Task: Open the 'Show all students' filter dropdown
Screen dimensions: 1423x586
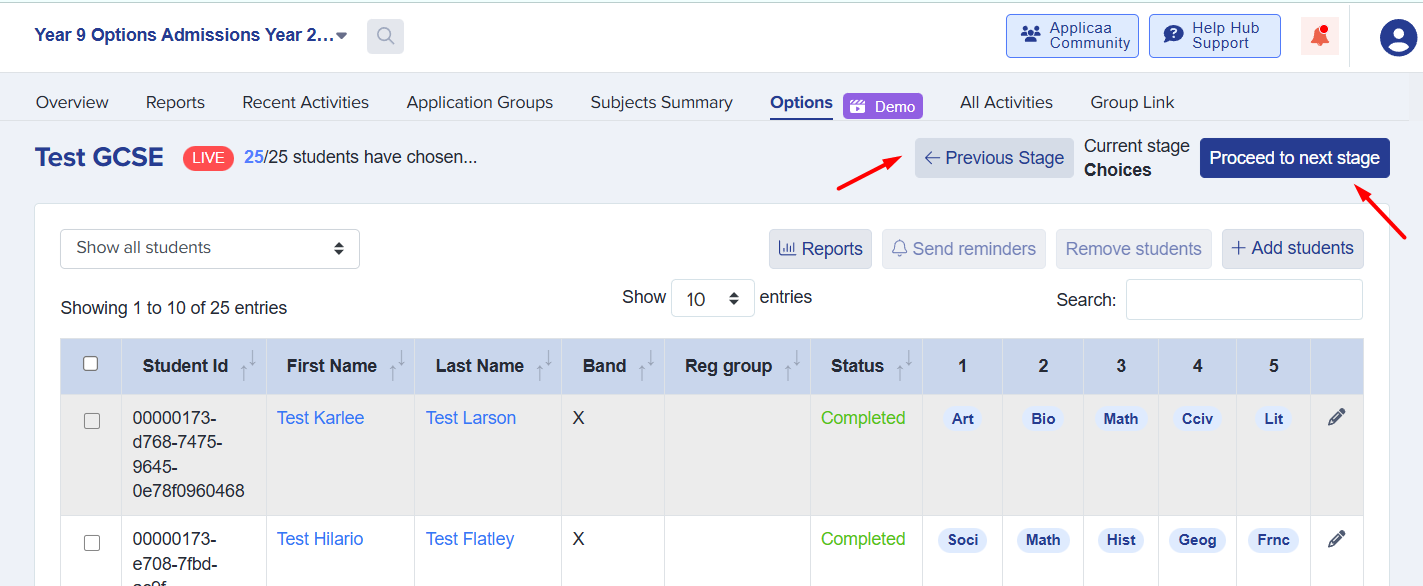Action: click(210, 249)
